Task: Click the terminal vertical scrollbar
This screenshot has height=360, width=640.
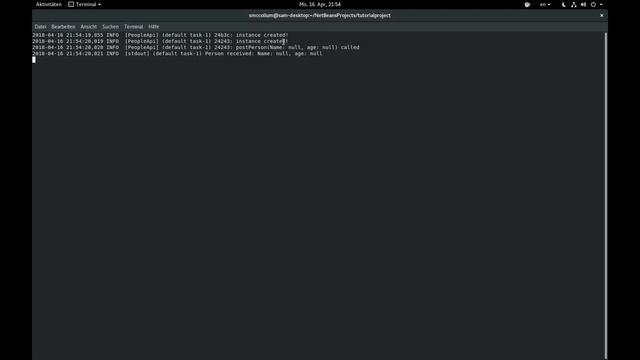Action: click(x=606, y=196)
